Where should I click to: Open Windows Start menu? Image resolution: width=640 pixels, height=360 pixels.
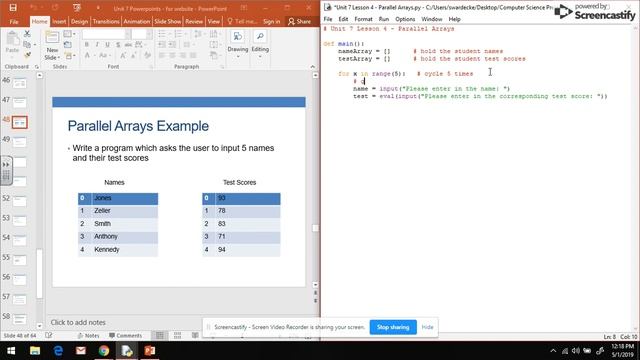point(11,351)
